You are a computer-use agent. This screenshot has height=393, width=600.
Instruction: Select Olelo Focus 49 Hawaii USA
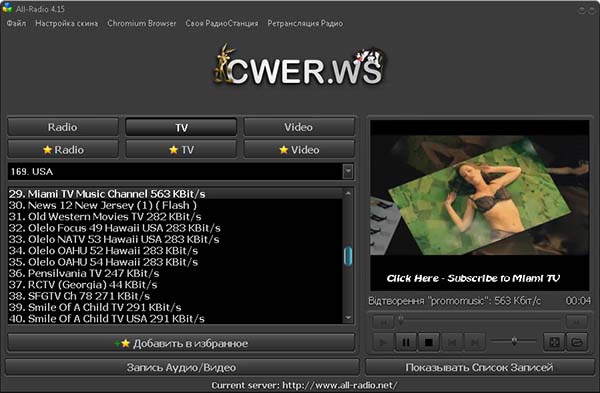pyautogui.click(x=175, y=228)
